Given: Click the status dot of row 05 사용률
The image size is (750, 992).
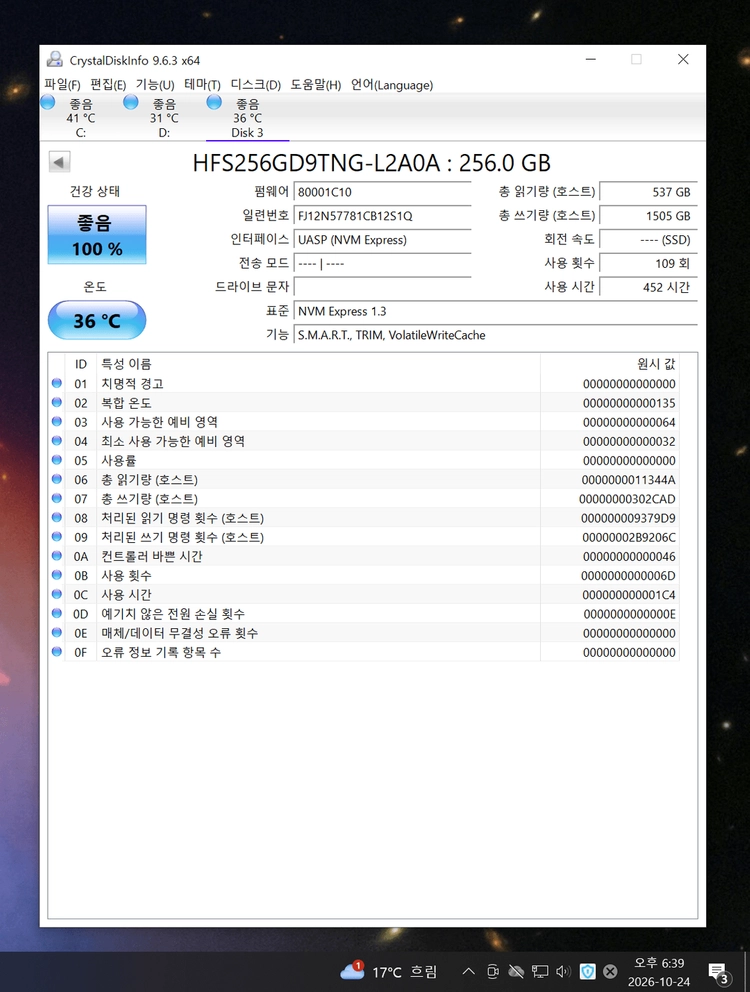Looking at the screenshot, I should click(x=57, y=460).
